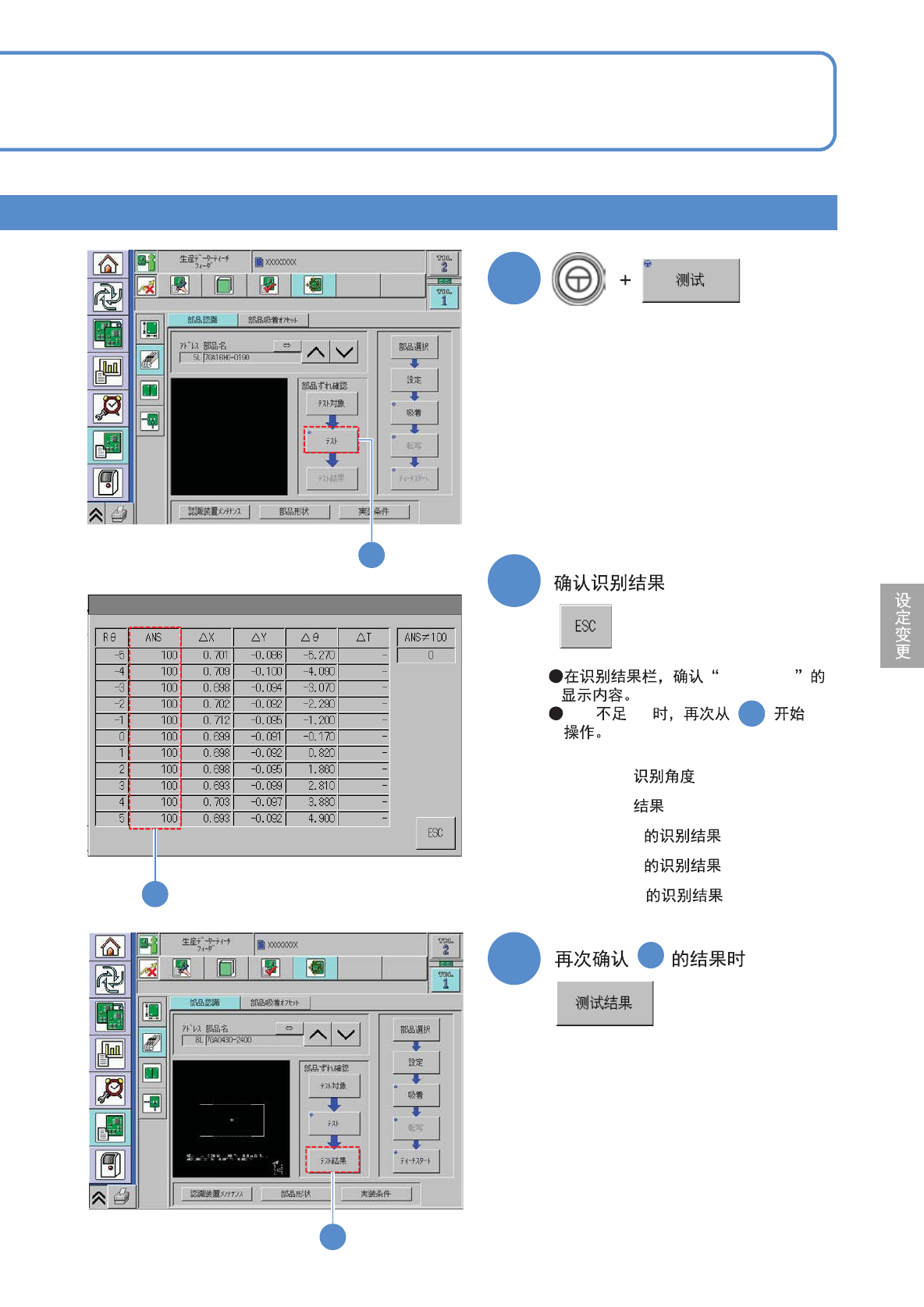Image resolution: width=924 pixels, height=1307 pixels.
Task: Click ティーチスタート in bottom screen (7GA0430-2400)
Action: (416, 1161)
